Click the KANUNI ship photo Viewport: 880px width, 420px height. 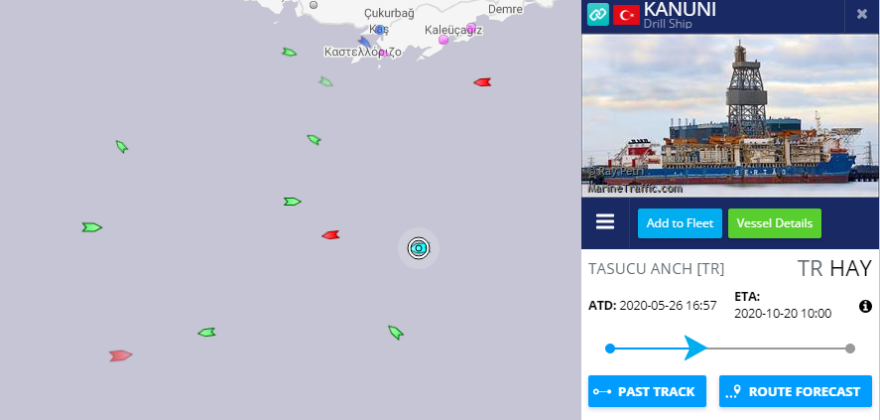tap(730, 116)
